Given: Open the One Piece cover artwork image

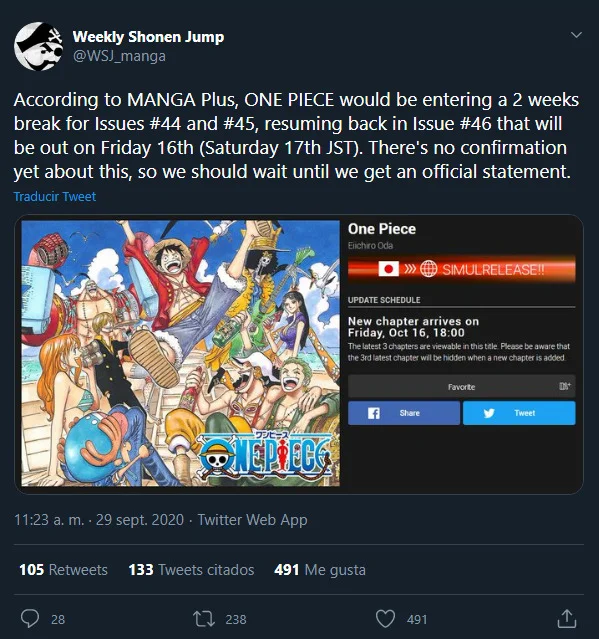Looking at the screenshot, I should pyautogui.click(x=181, y=353).
